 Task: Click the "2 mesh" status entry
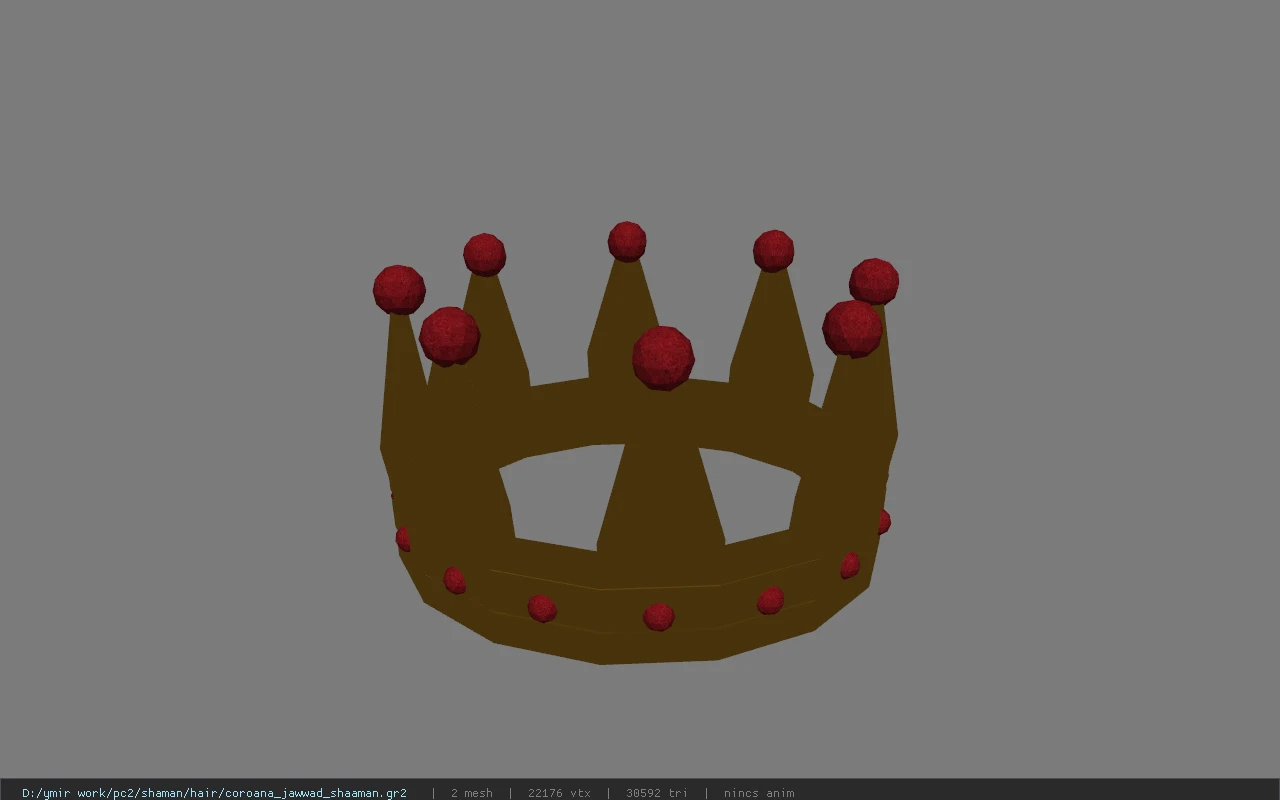[x=471, y=793]
